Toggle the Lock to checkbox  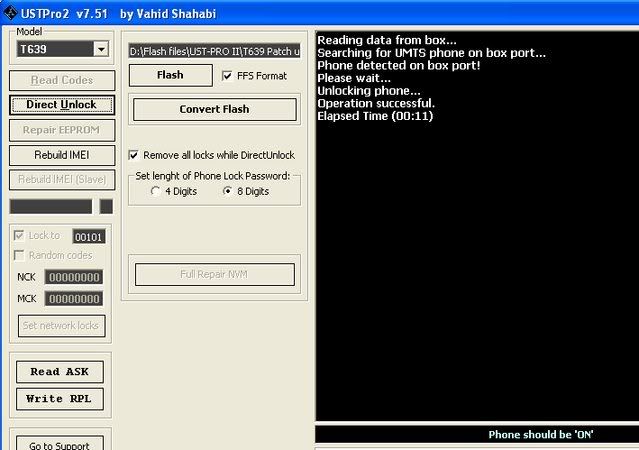(19, 235)
